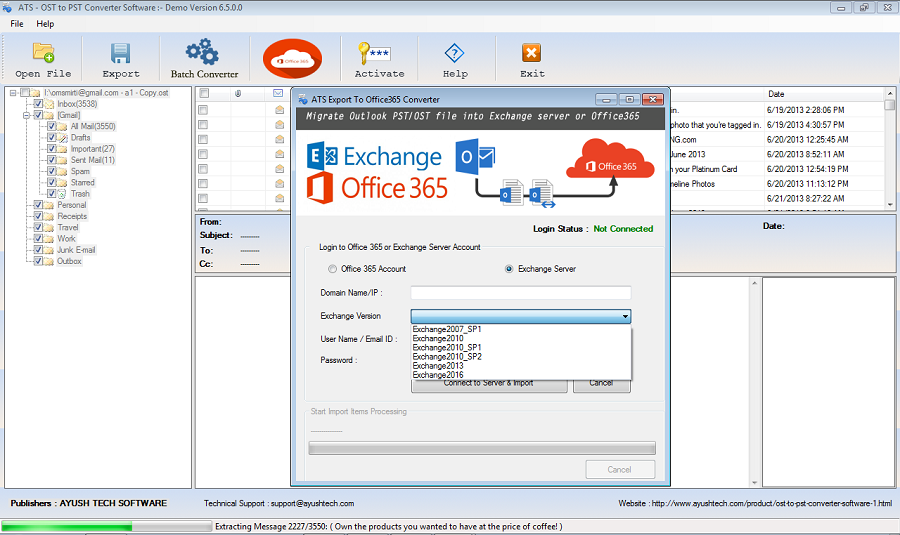Screen dimensions: 900x535
Task: Select the Office 365 Account radio button
Action: pos(332,269)
